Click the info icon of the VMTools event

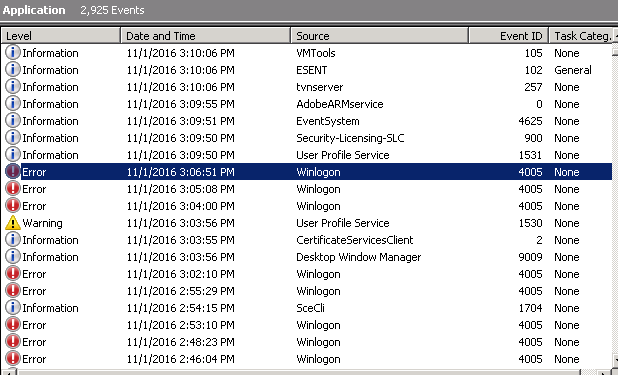pos(13,52)
